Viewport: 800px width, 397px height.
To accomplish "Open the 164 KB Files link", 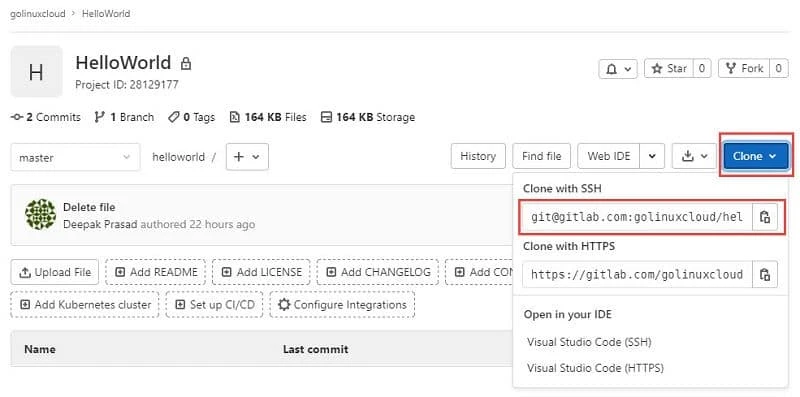I will click(x=268, y=117).
